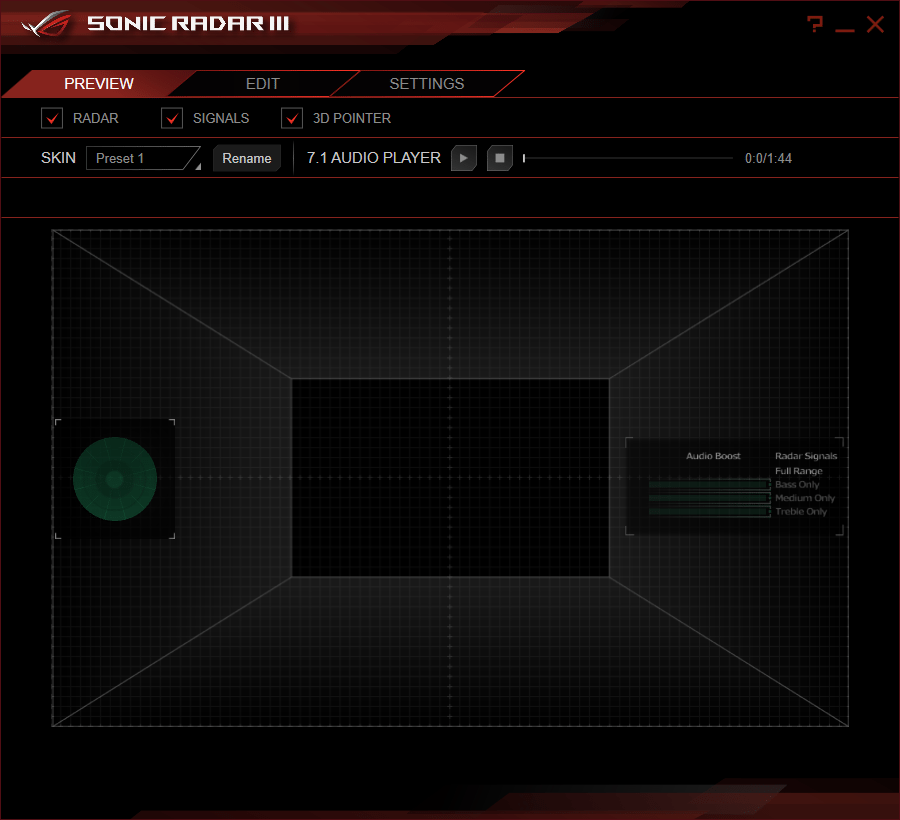The height and width of the screenshot is (820, 900).
Task: Click the Audio Boost label in signals panel
Action: click(713, 456)
